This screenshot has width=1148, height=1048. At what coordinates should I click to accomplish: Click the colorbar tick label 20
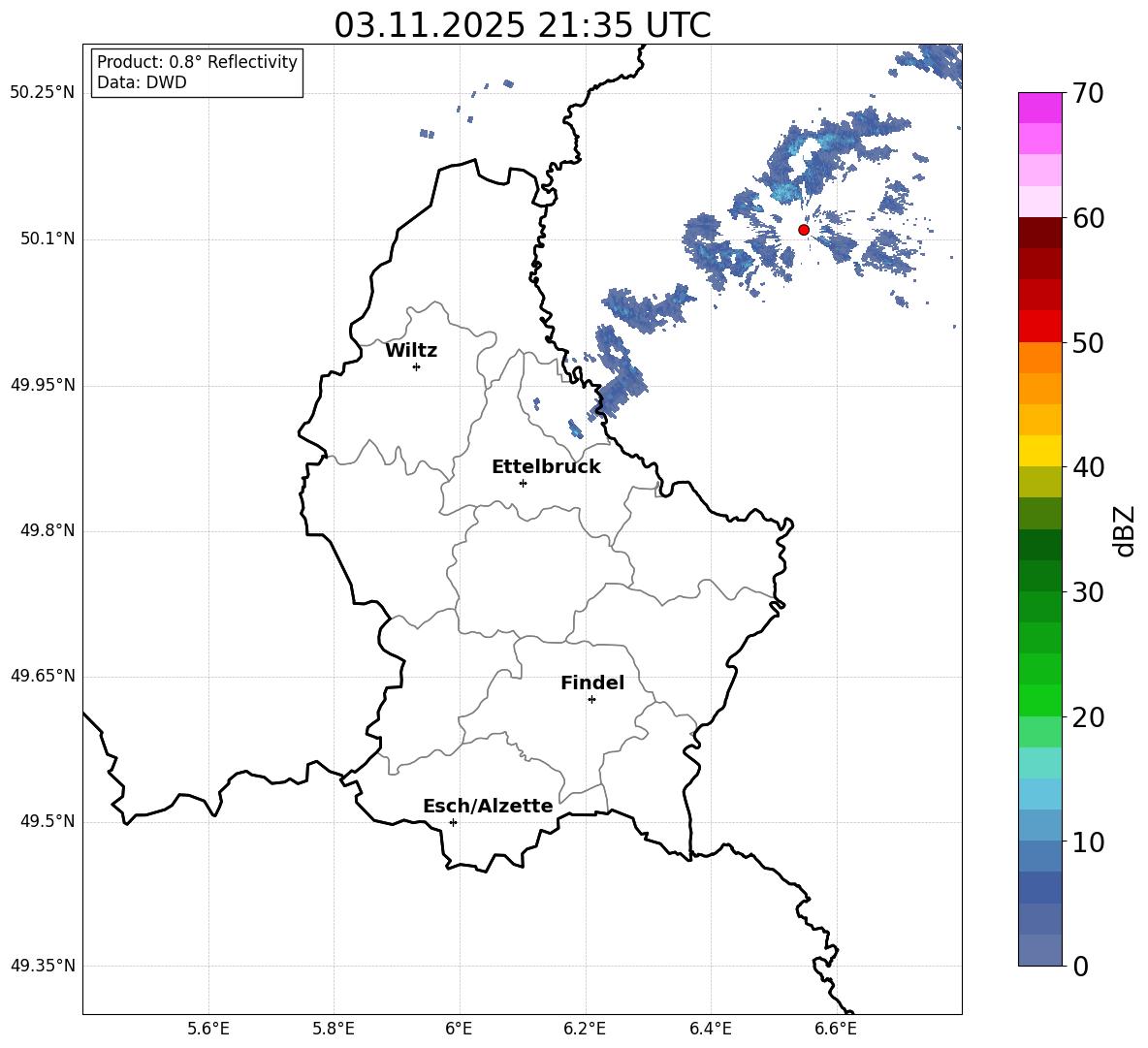pos(1088,717)
